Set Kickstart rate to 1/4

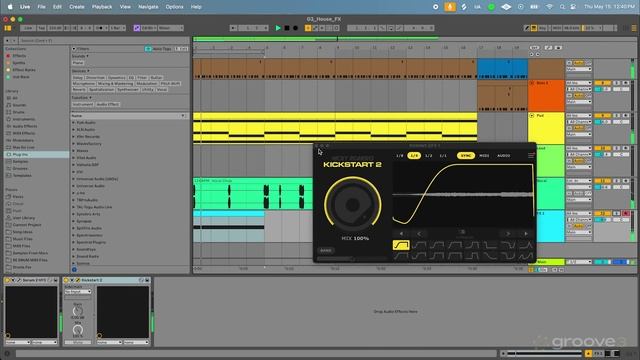(414, 156)
